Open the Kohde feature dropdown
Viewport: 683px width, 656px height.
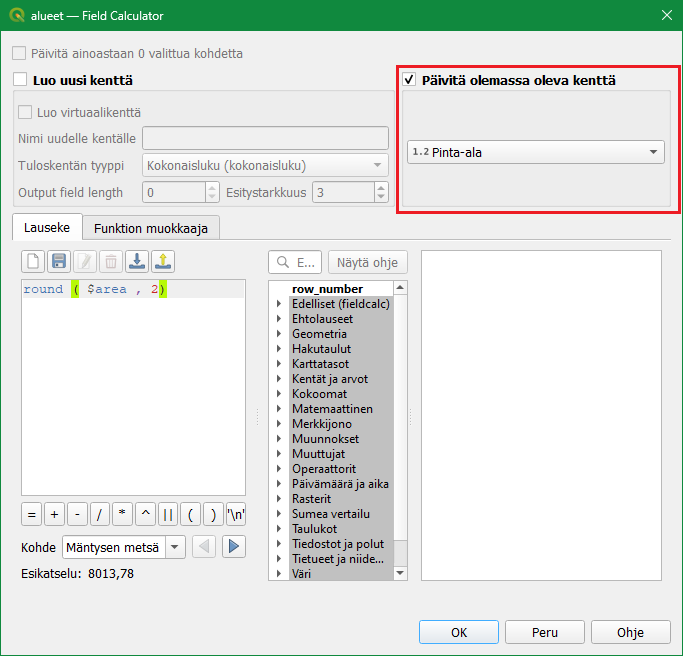pos(124,547)
